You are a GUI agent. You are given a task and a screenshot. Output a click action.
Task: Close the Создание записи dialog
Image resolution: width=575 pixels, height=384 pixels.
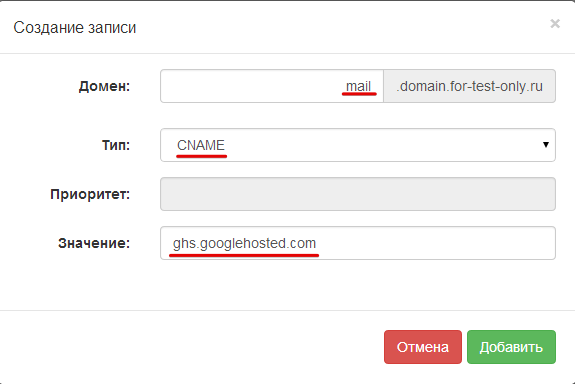[555, 24]
